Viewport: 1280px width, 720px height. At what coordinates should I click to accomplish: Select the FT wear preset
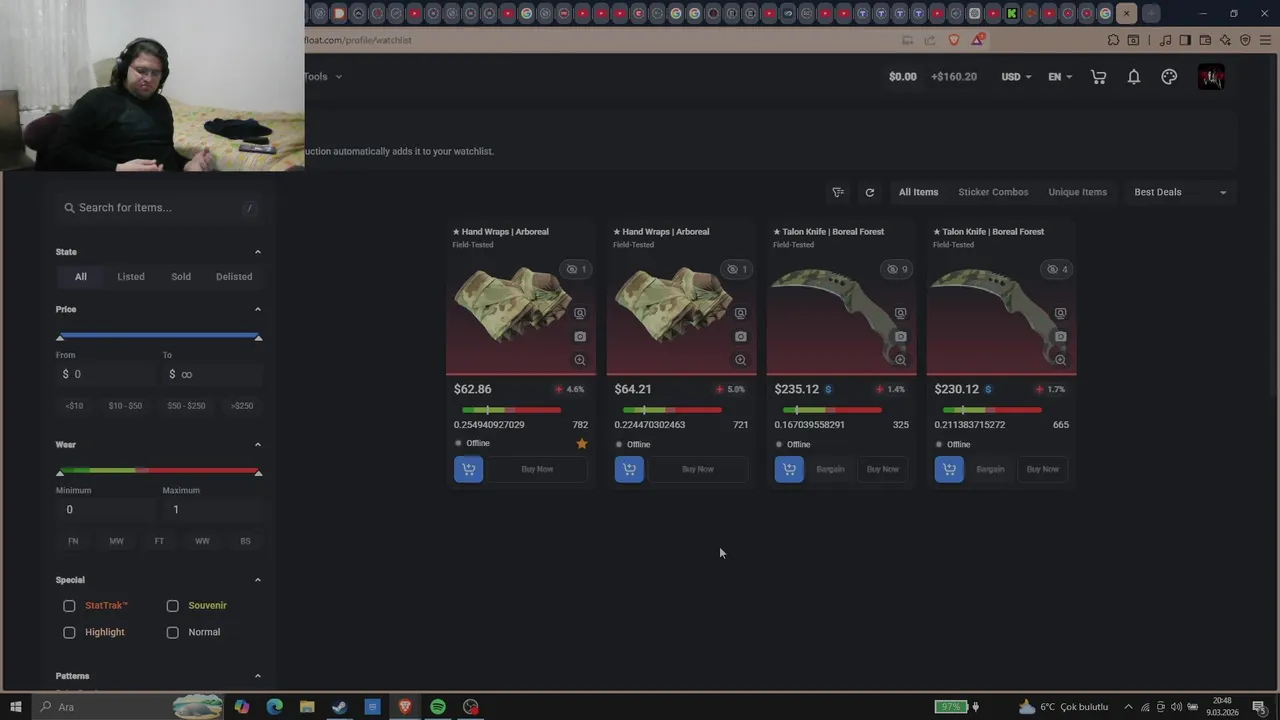[x=159, y=541]
